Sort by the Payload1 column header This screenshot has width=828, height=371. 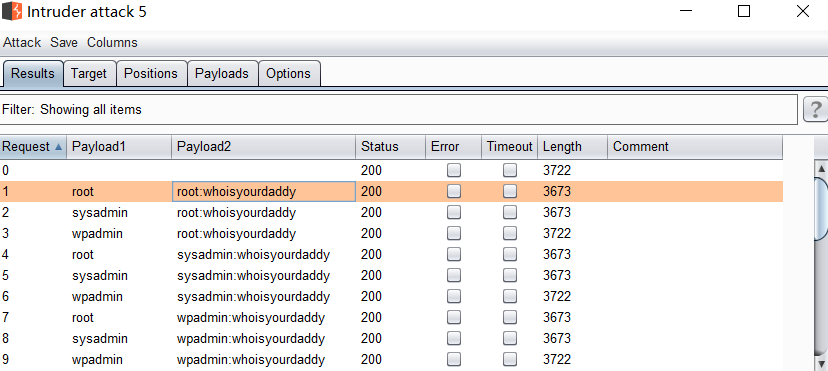click(119, 147)
